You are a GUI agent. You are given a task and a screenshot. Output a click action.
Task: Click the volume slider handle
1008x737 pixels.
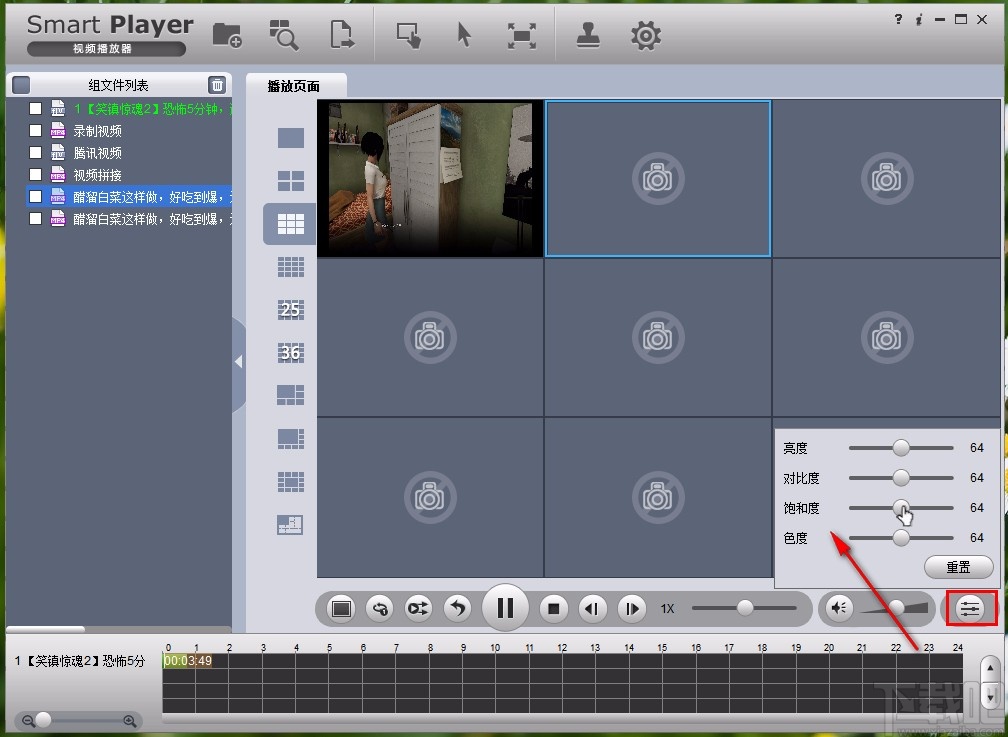[896, 608]
